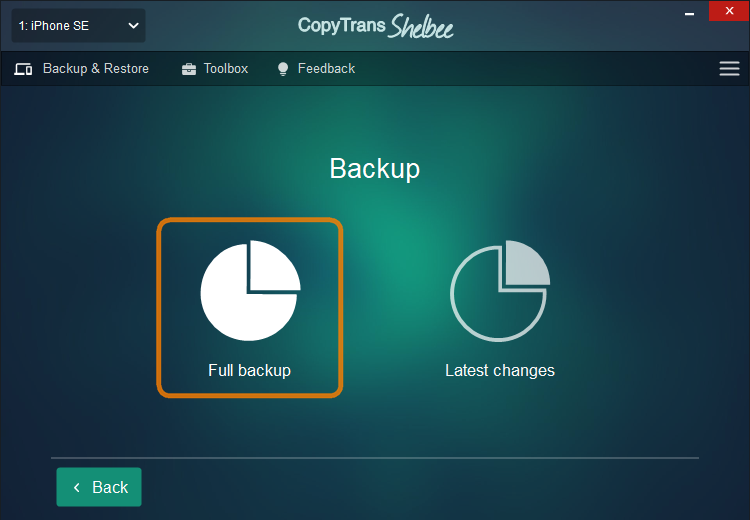
Task: Click the Latest changes label
Action: (x=500, y=370)
